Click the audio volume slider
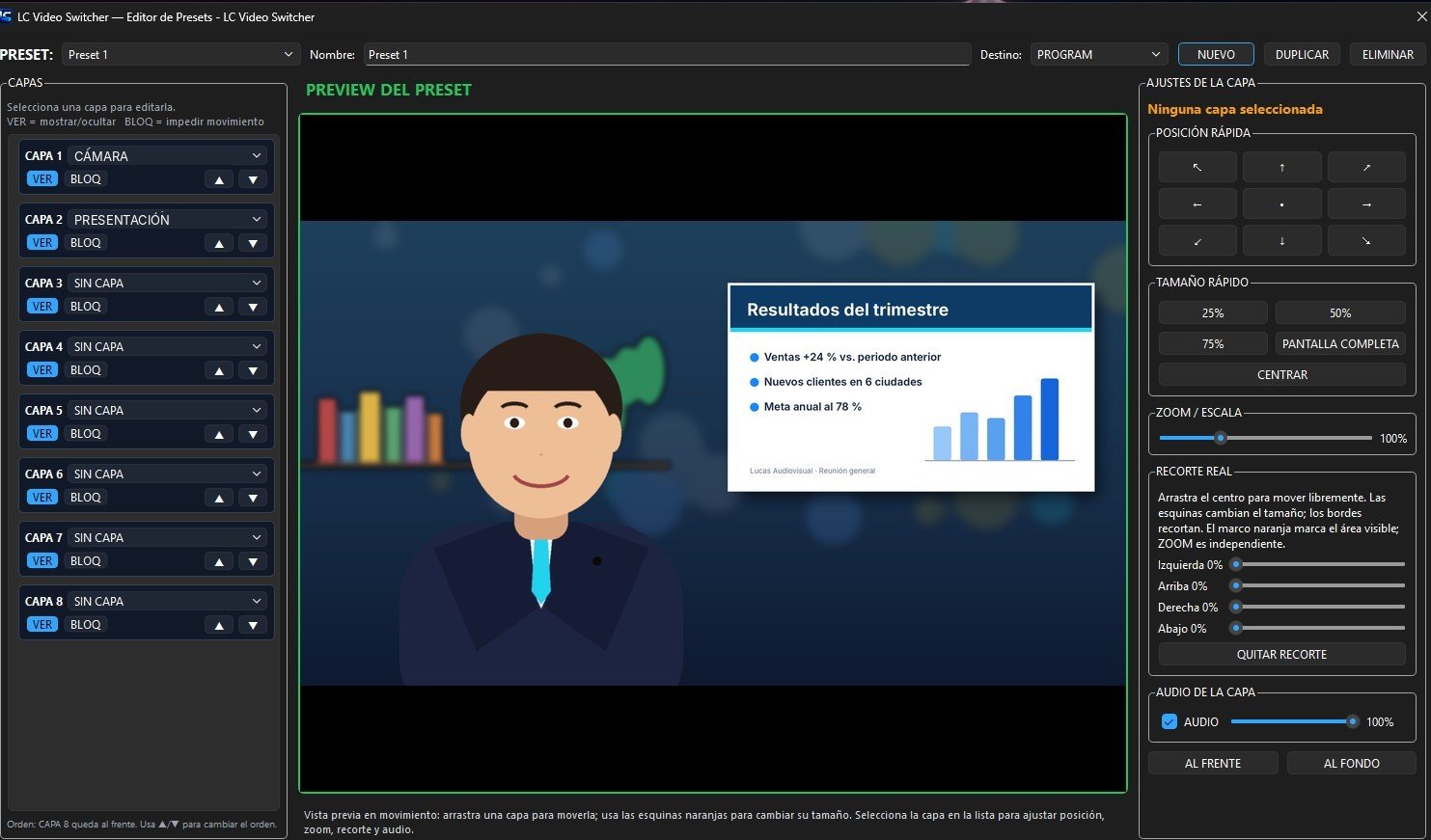Screen dimensions: 1431x840 1295,721
